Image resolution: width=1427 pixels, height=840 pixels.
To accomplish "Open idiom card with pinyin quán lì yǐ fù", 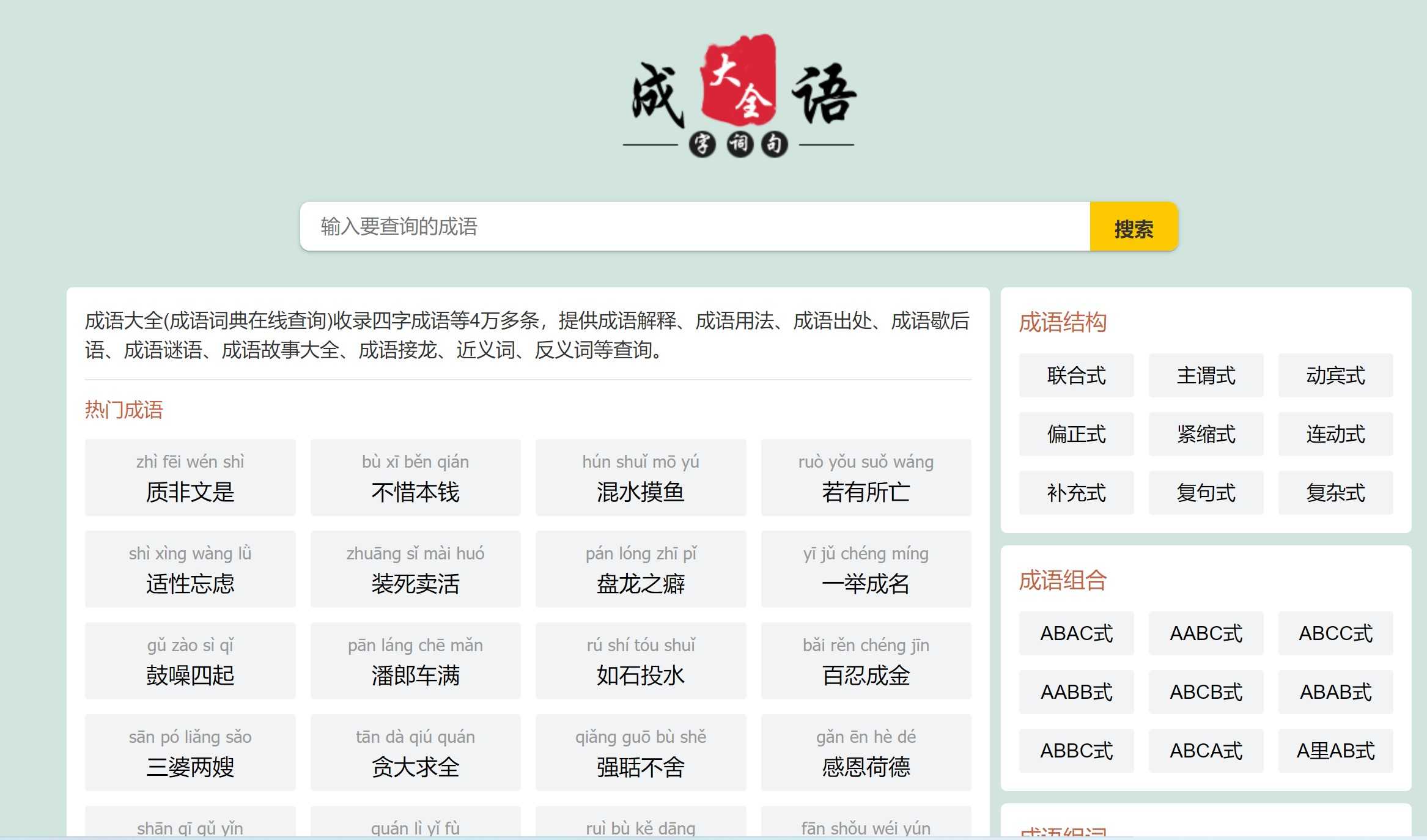I will tap(415, 822).
